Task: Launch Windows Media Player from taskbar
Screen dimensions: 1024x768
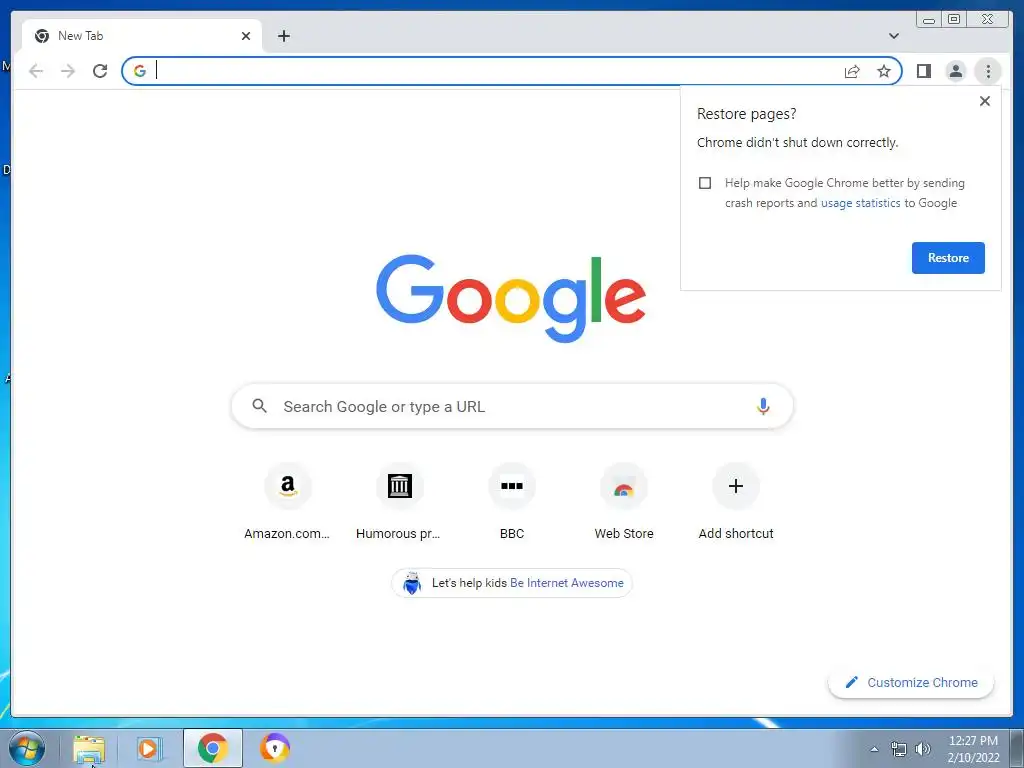Action: tap(150, 748)
